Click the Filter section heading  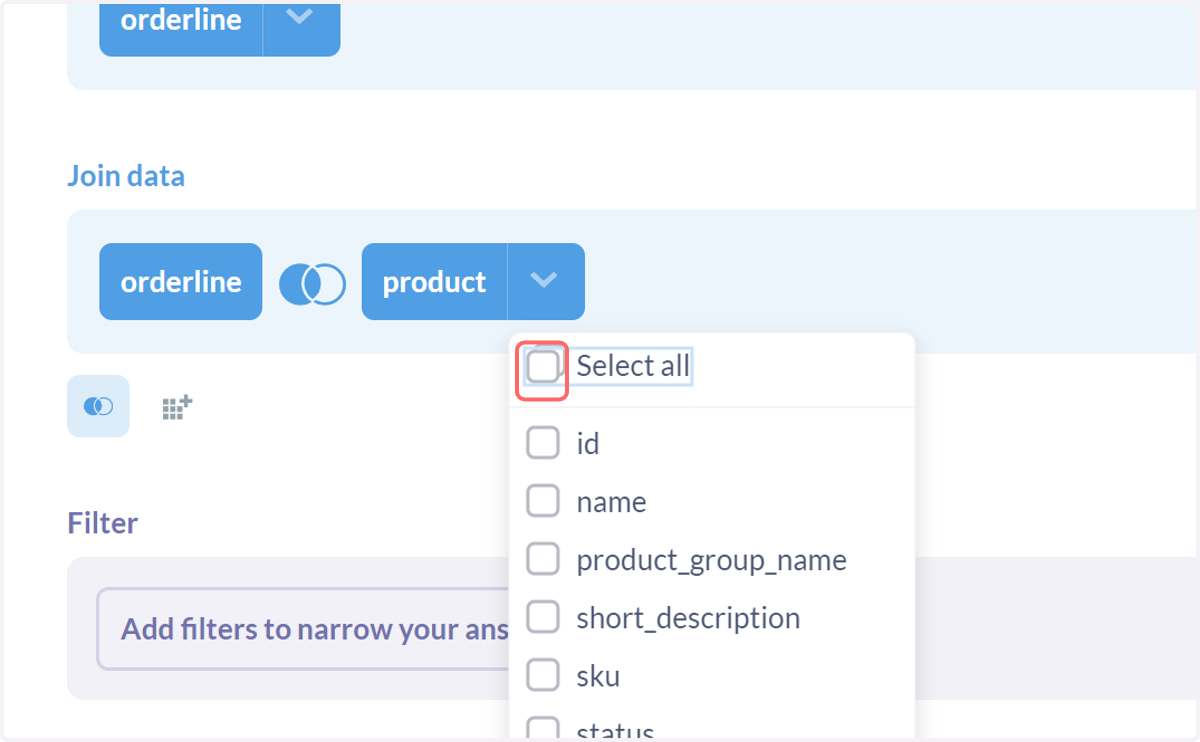coord(103,523)
